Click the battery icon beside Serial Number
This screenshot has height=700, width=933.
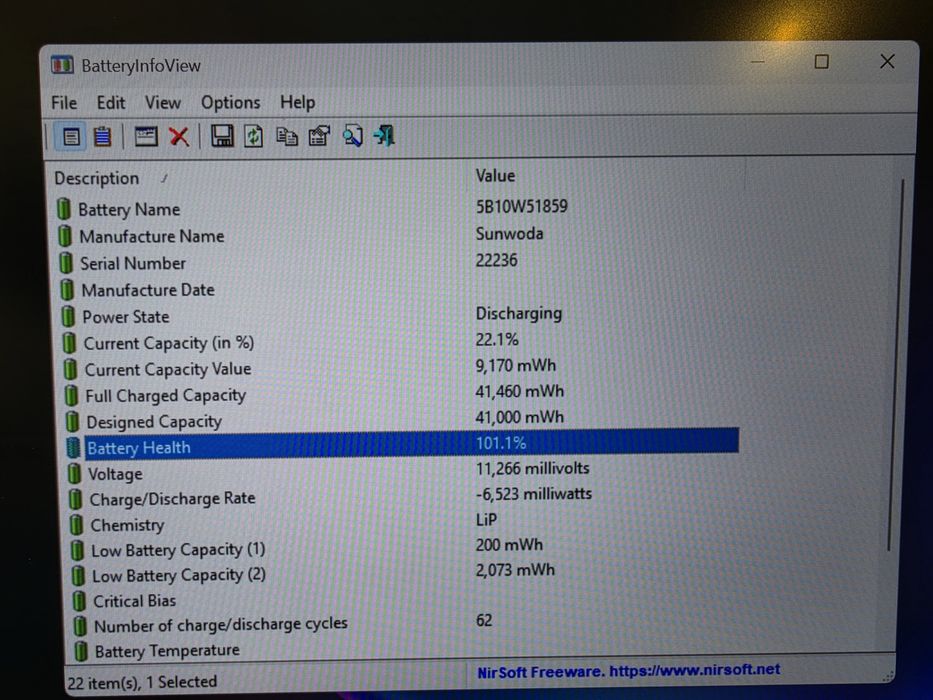66,263
